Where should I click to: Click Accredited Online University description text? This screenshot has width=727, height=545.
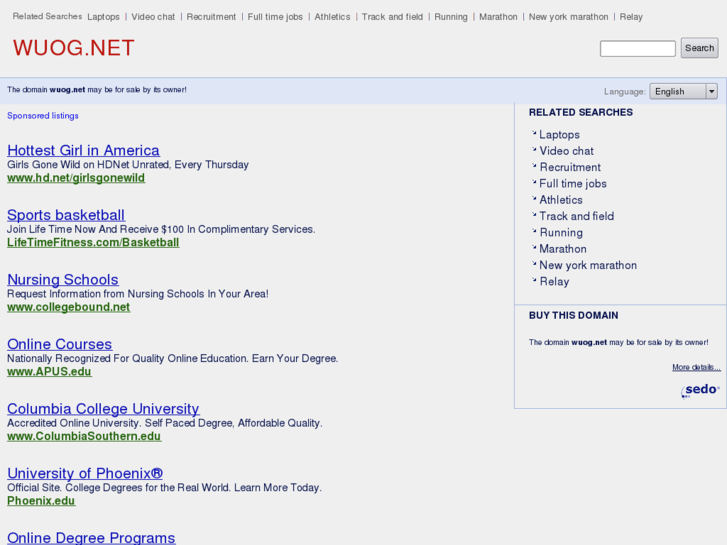pyautogui.click(x=165, y=423)
